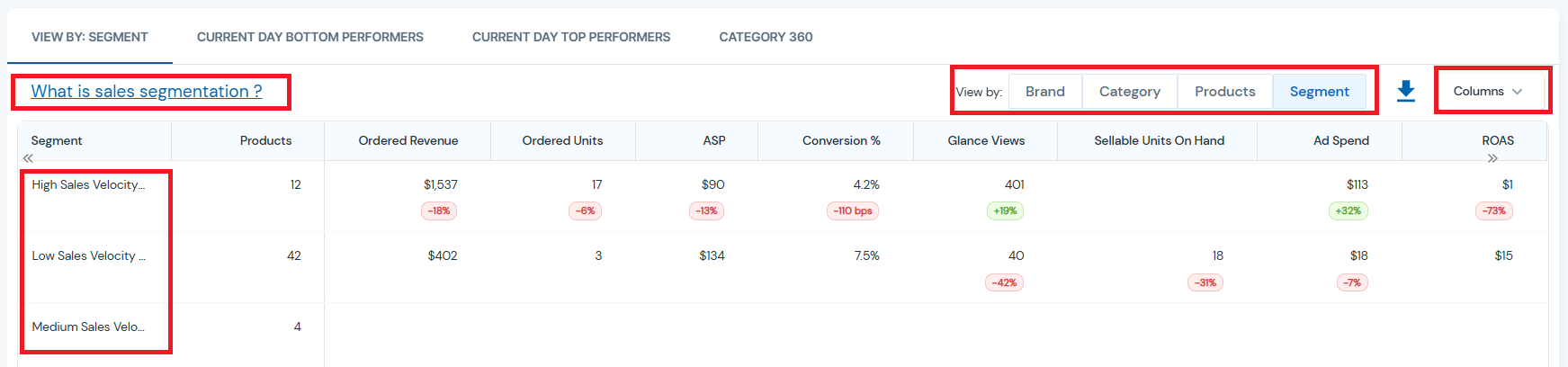This screenshot has width=1568, height=367.
Task: Select the Segment view option
Action: pyautogui.click(x=1319, y=92)
